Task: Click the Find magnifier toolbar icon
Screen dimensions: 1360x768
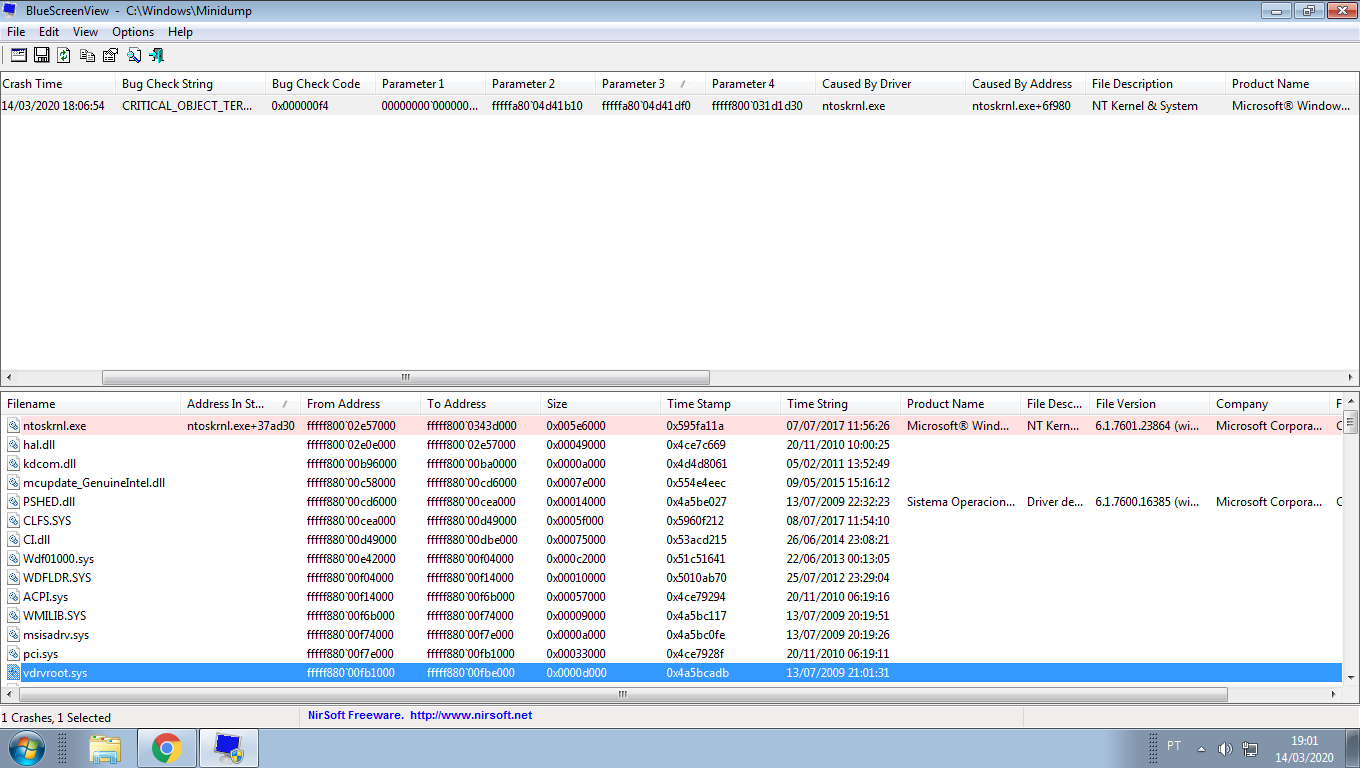Action: (133, 56)
